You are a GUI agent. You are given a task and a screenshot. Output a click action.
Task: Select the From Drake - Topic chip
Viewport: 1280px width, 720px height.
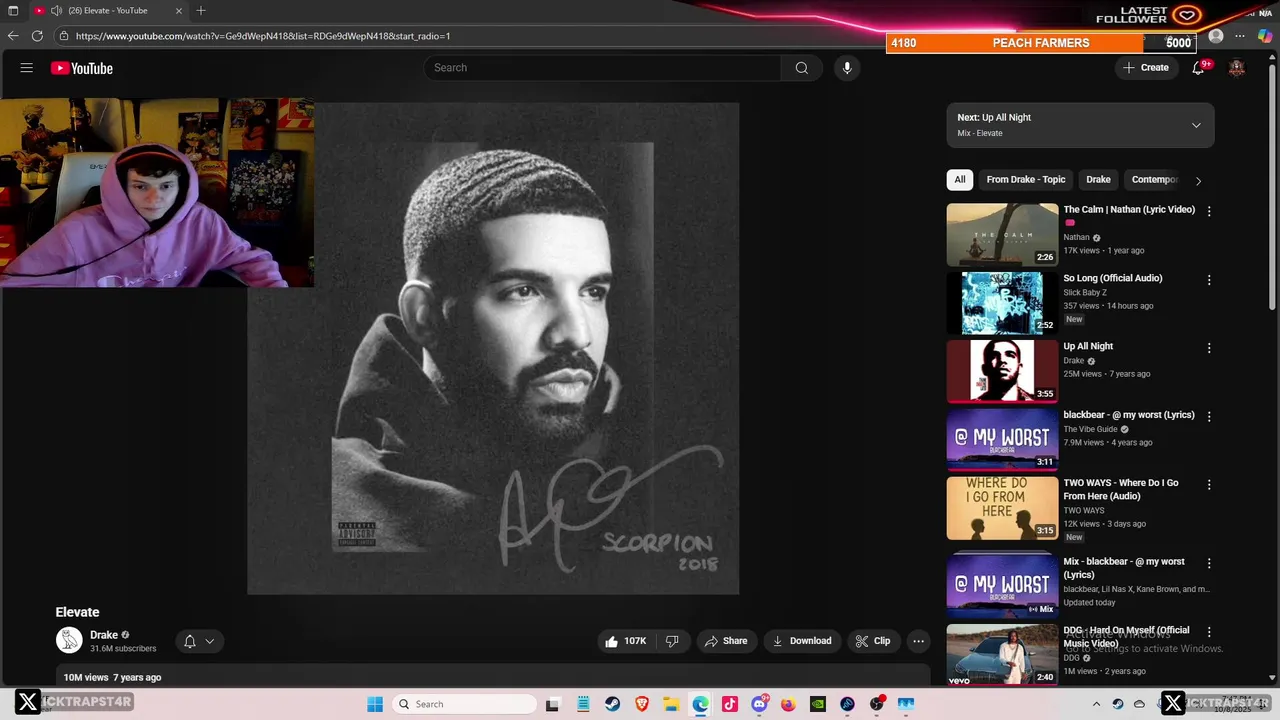click(x=1026, y=180)
